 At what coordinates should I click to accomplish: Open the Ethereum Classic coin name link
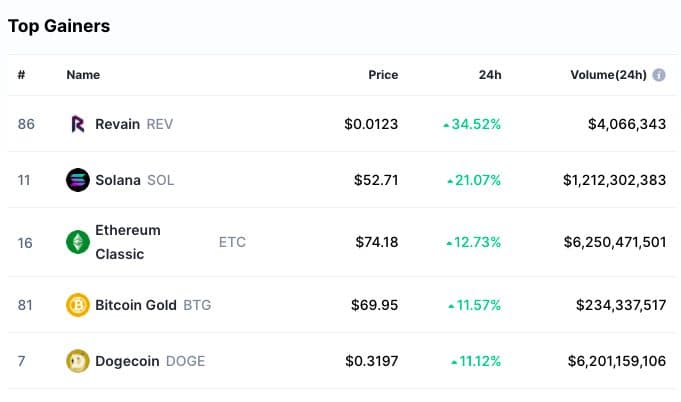[127, 242]
